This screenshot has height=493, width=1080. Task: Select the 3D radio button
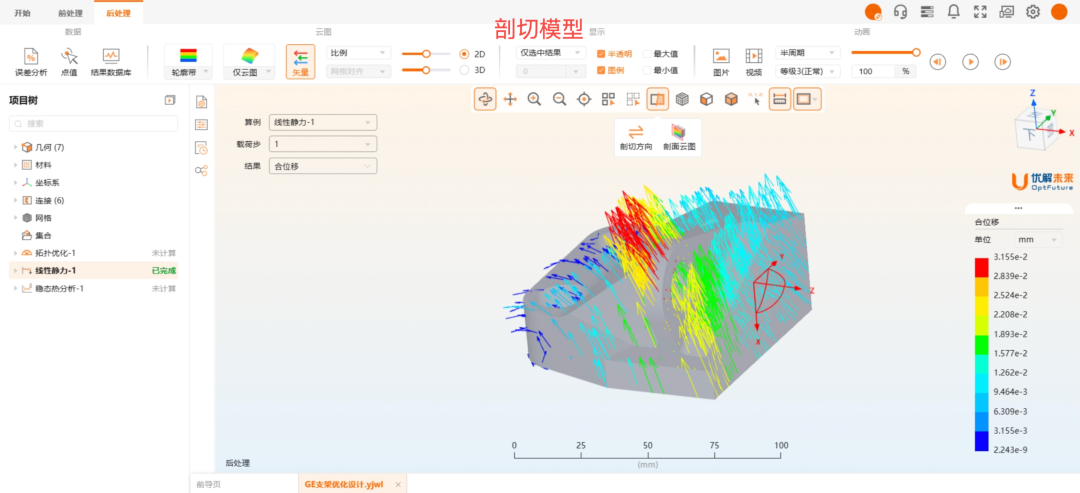coord(464,70)
